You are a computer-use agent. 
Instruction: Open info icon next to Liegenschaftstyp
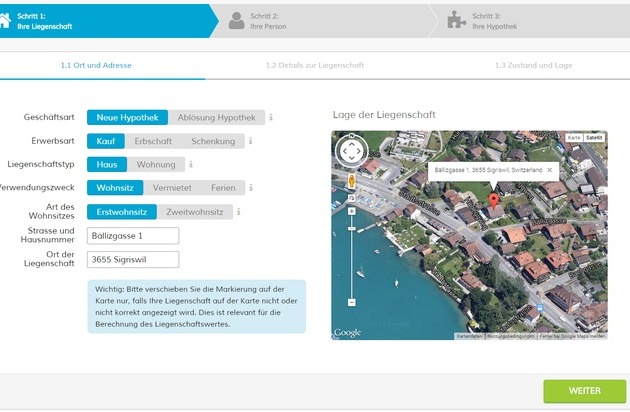coord(191,165)
